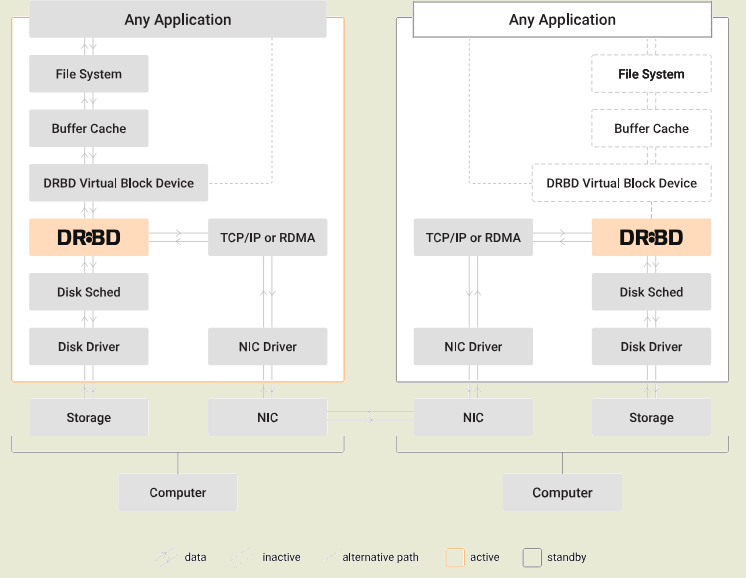
Task: Click the NIC Driver box in active node
Action: click(267, 347)
